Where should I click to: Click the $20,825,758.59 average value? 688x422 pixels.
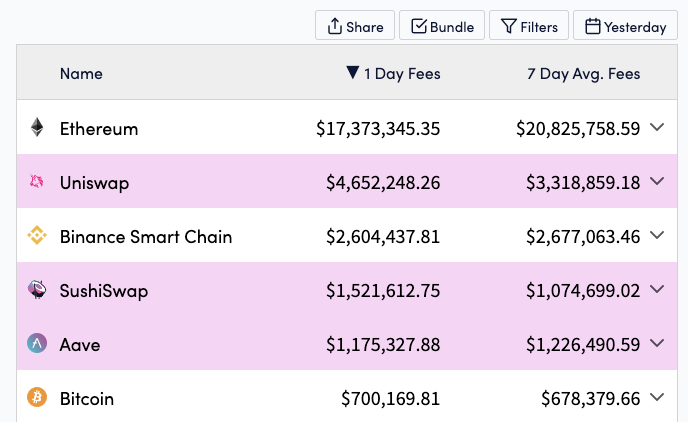[578, 129]
